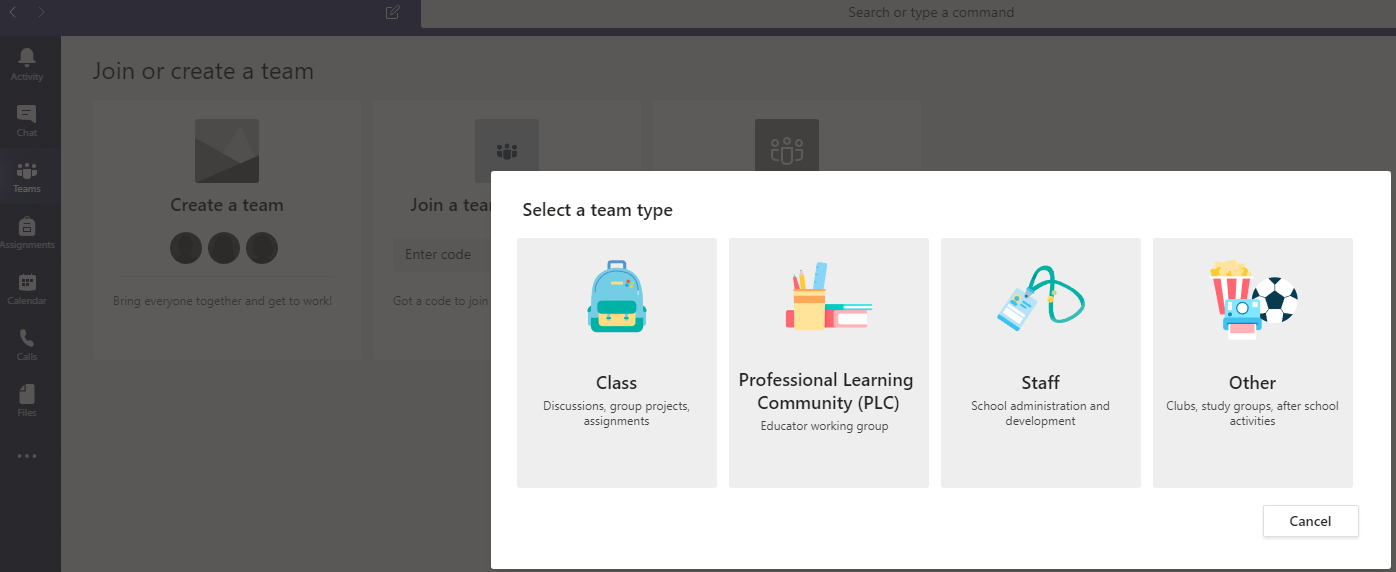Click the new chat compose icon
The height and width of the screenshot is (572, 1396).
pyautogui.click(x=392, y=13)
